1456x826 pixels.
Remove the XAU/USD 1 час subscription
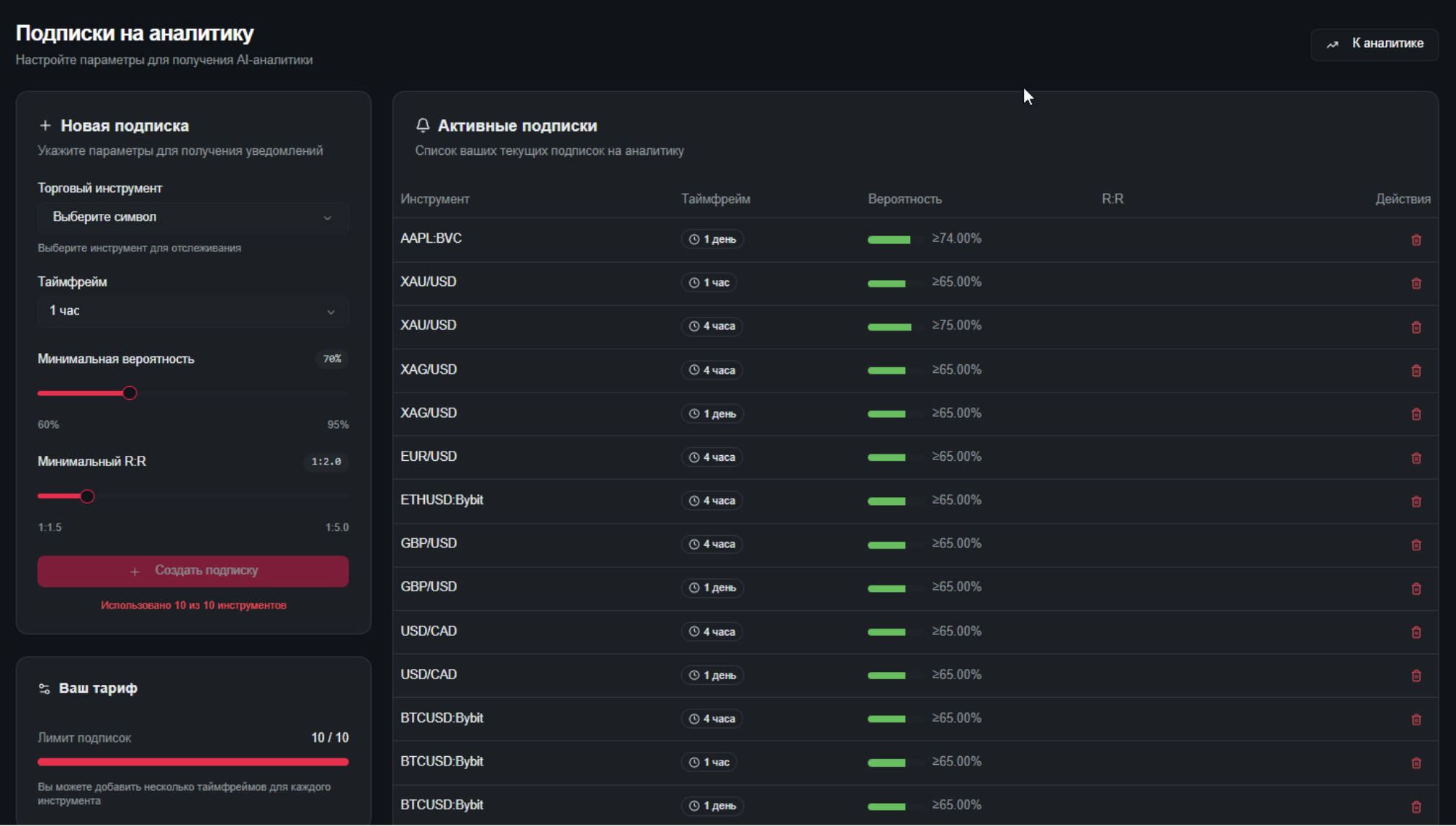[x=1416, y=284]
